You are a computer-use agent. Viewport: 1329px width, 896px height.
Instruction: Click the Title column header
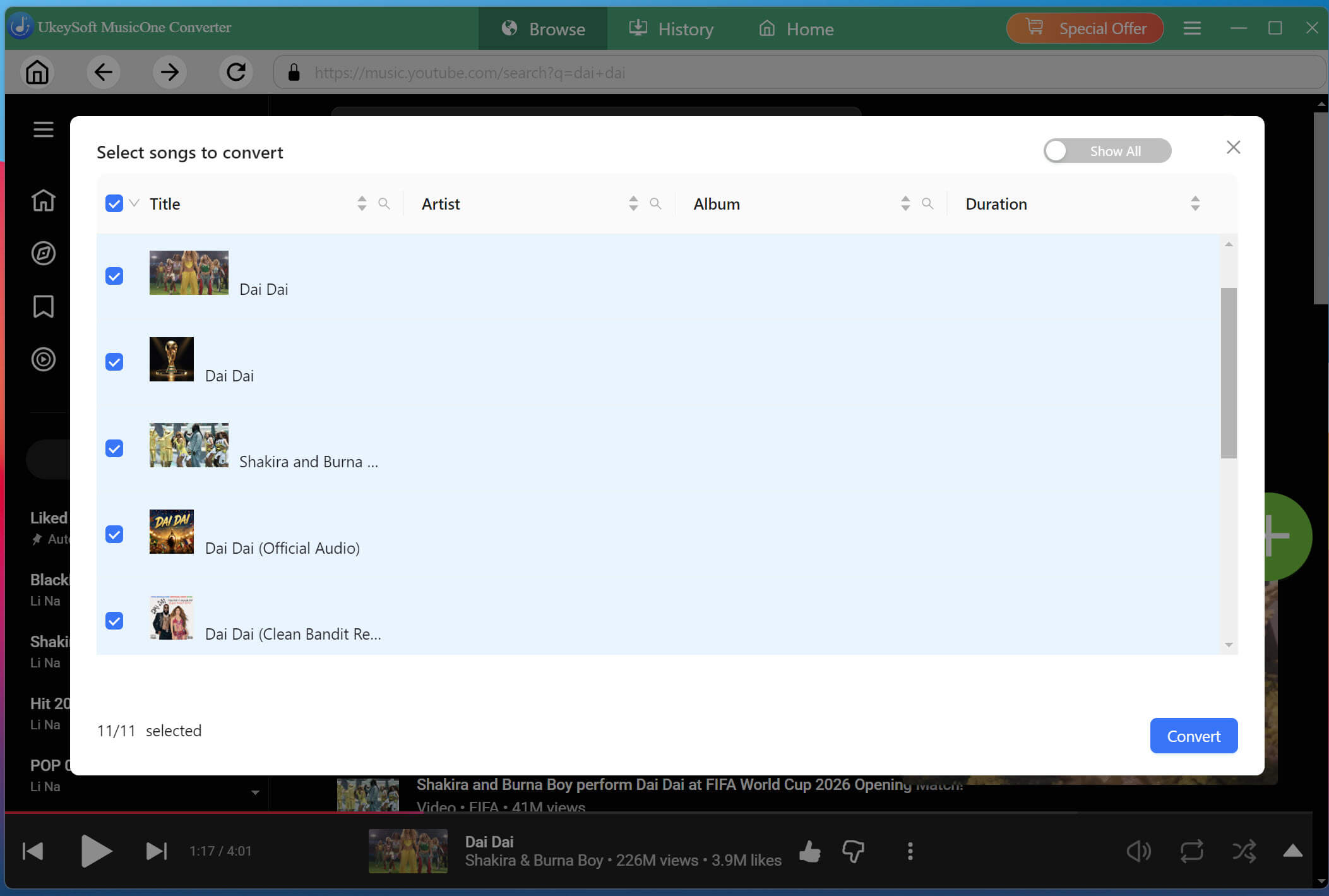[165, 204]
